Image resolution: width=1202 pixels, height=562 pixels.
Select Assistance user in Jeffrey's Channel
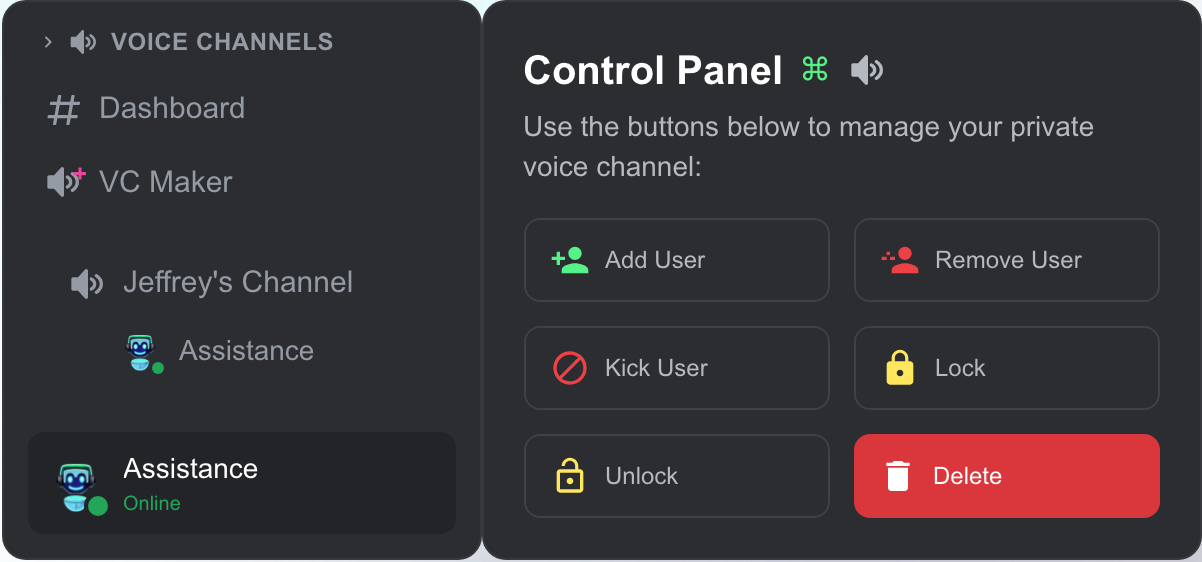(x=246, y=351)
